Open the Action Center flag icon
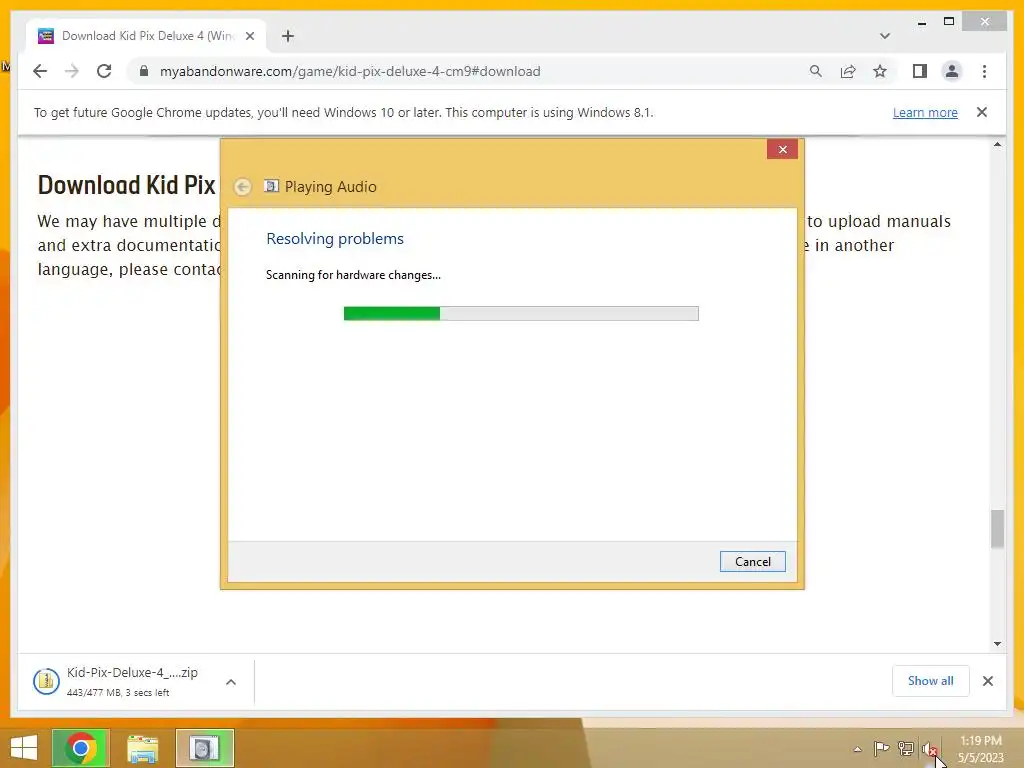This screenshot has height=768, width=1024. pos(881,748)
